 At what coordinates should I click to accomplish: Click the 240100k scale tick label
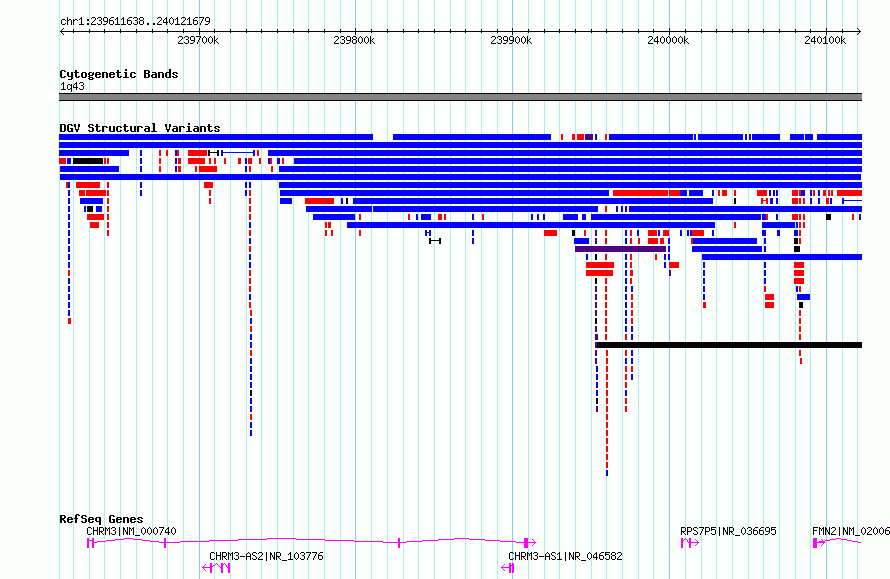pyautogui.click(x=825, y=40)
